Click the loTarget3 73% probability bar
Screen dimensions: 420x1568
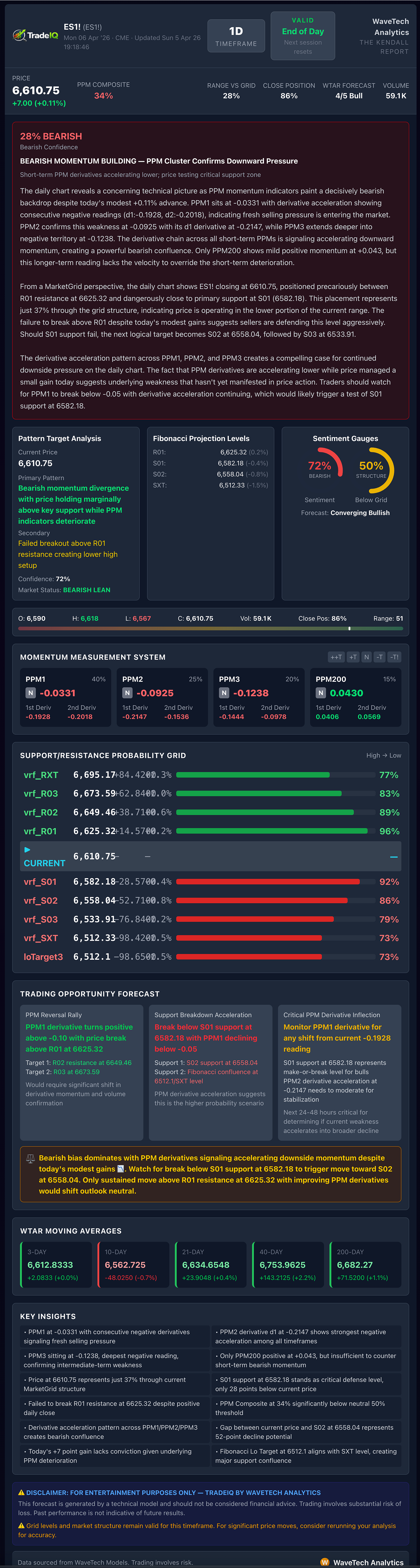click(275, 957)
